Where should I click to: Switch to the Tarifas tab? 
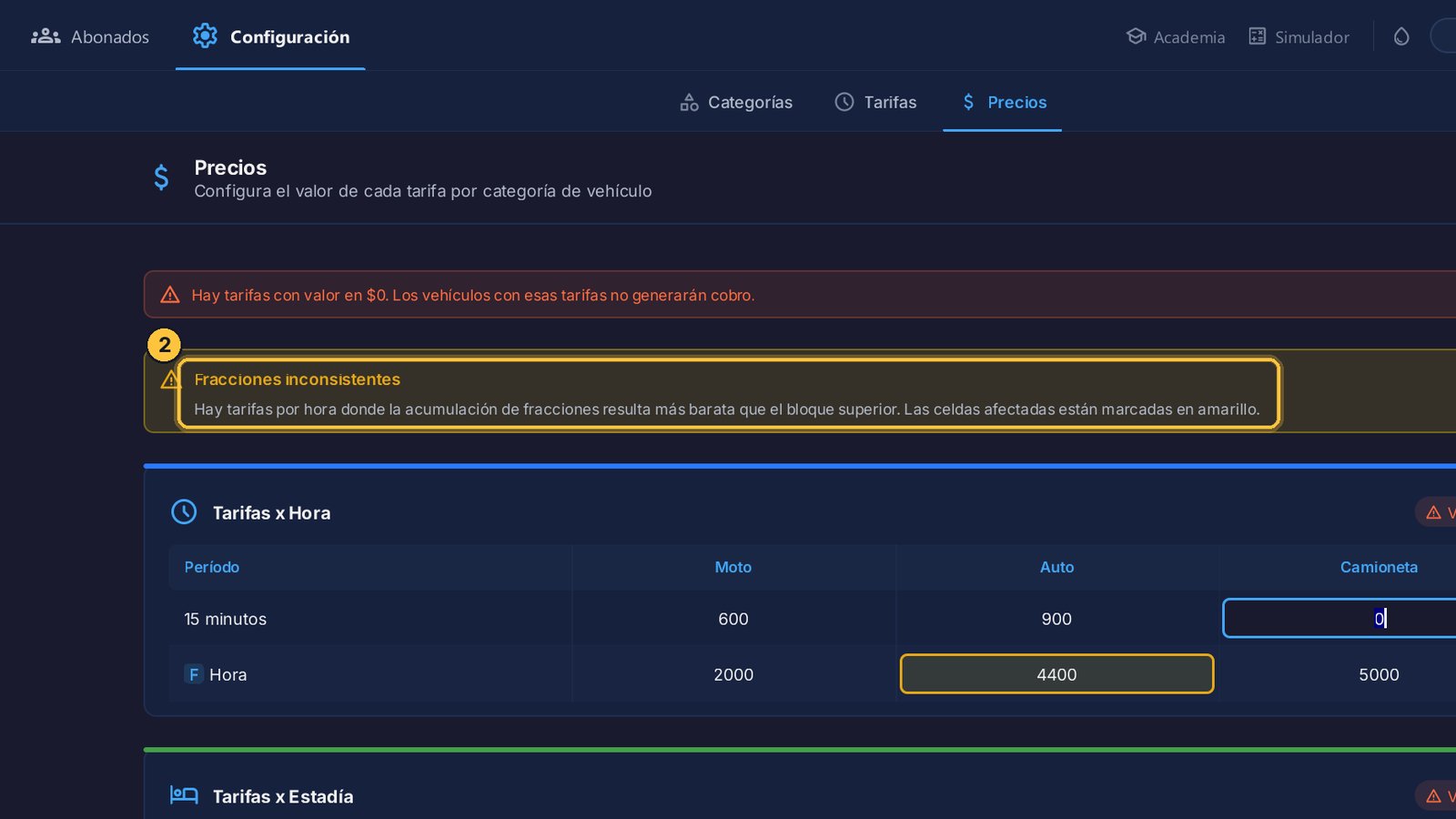tap(875, 102)
